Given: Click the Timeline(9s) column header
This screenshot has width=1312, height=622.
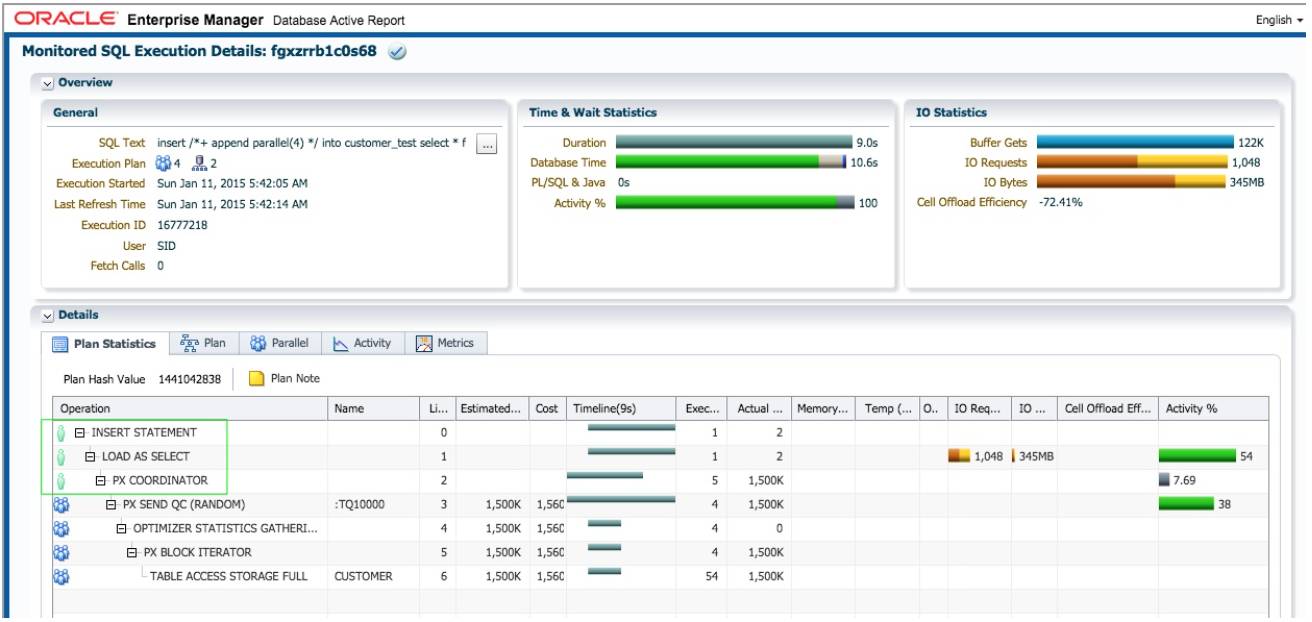Looking at the screenshot, I should click(621, 409).
